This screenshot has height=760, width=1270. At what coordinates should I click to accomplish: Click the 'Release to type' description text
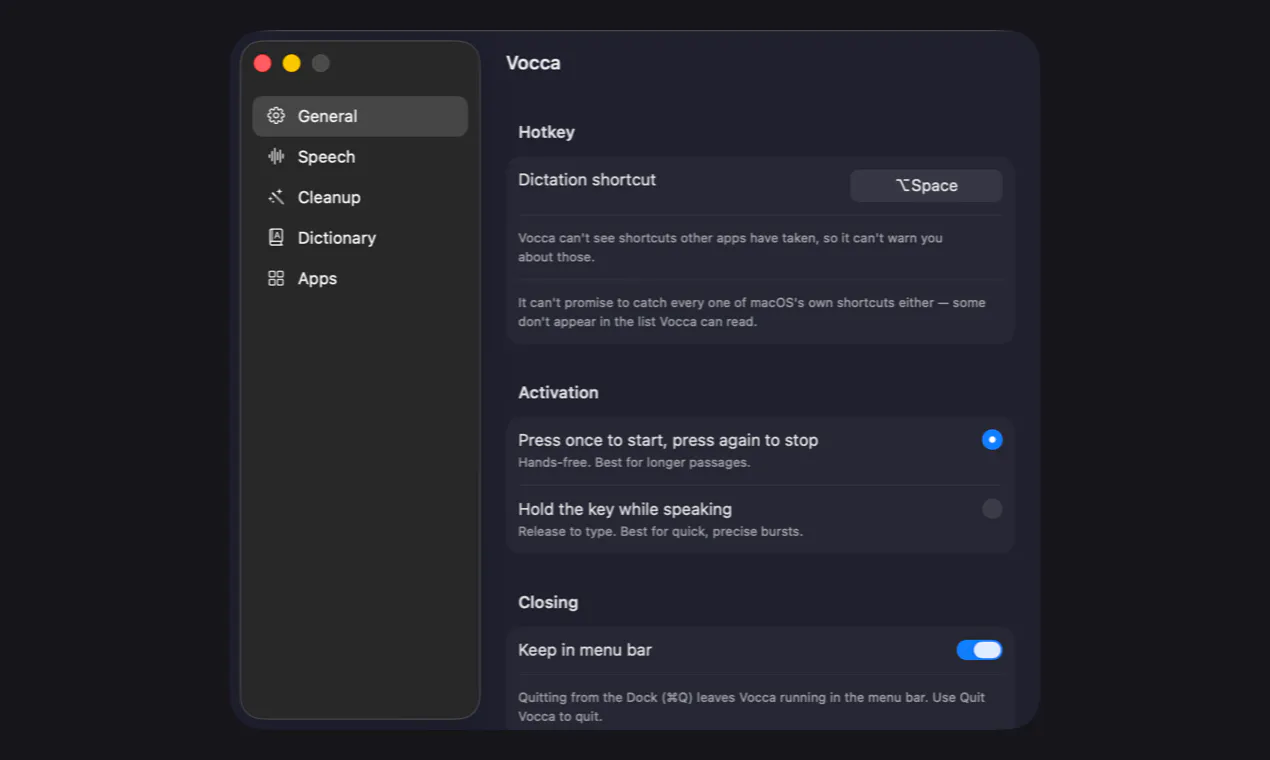click(660, 532)
